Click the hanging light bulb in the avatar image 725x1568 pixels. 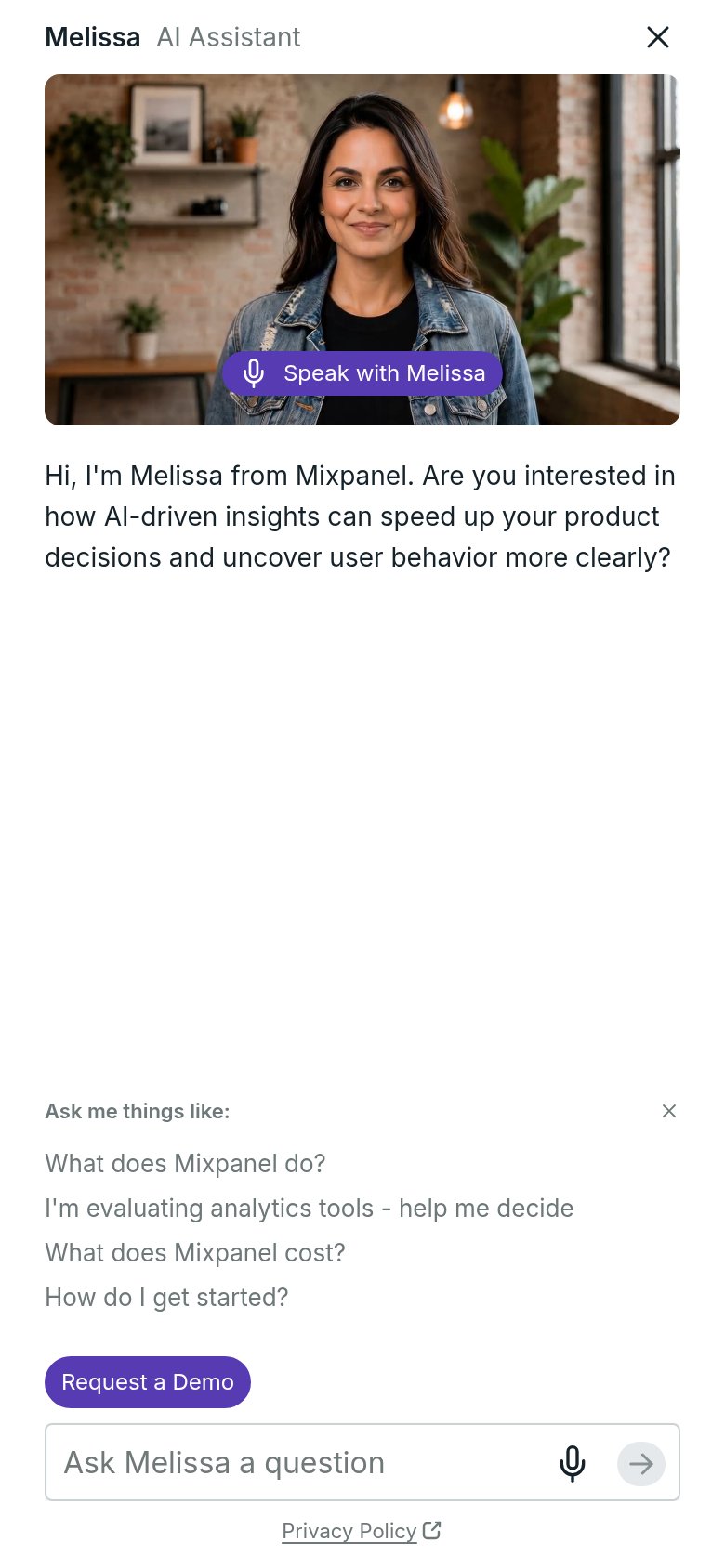tap(455, 107)
